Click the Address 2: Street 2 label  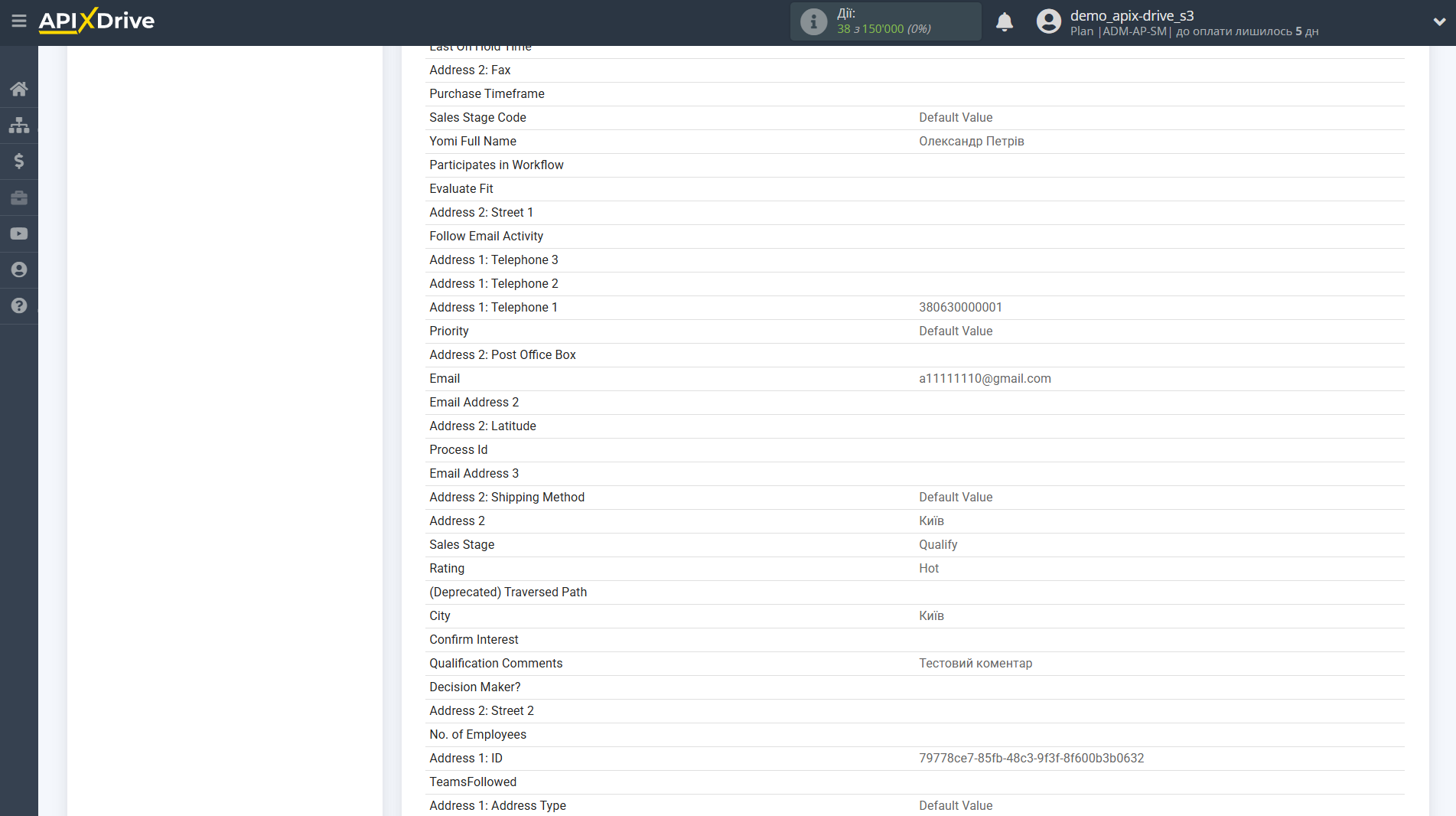coord(481,710)
